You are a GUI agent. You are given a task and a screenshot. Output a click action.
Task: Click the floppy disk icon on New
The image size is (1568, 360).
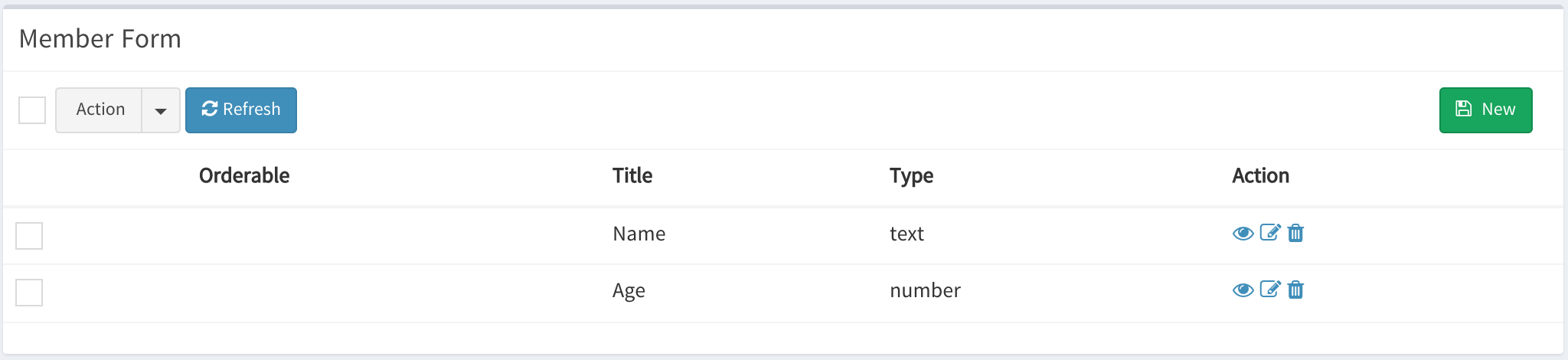click(1463, 109)
